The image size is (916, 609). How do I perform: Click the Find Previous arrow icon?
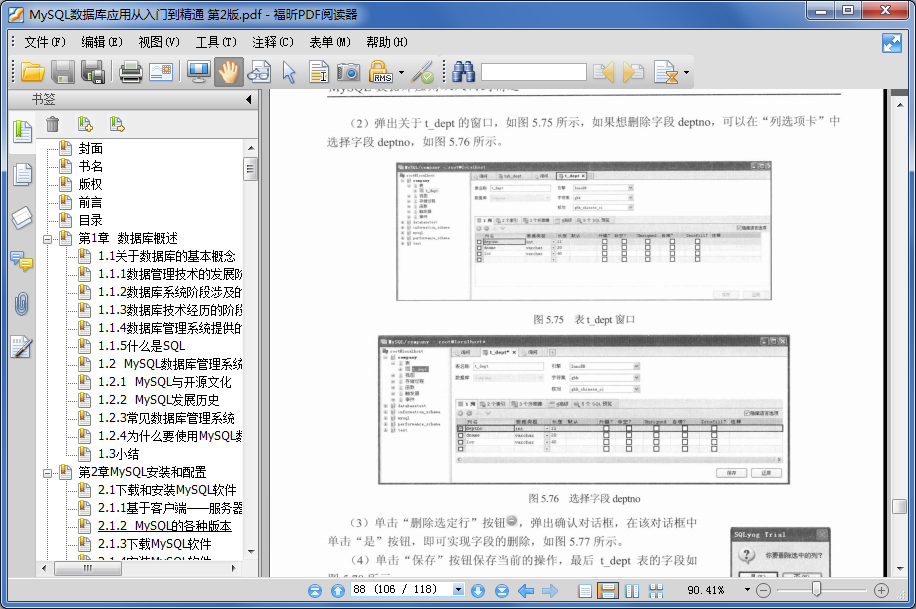click(x=603, y=72)
